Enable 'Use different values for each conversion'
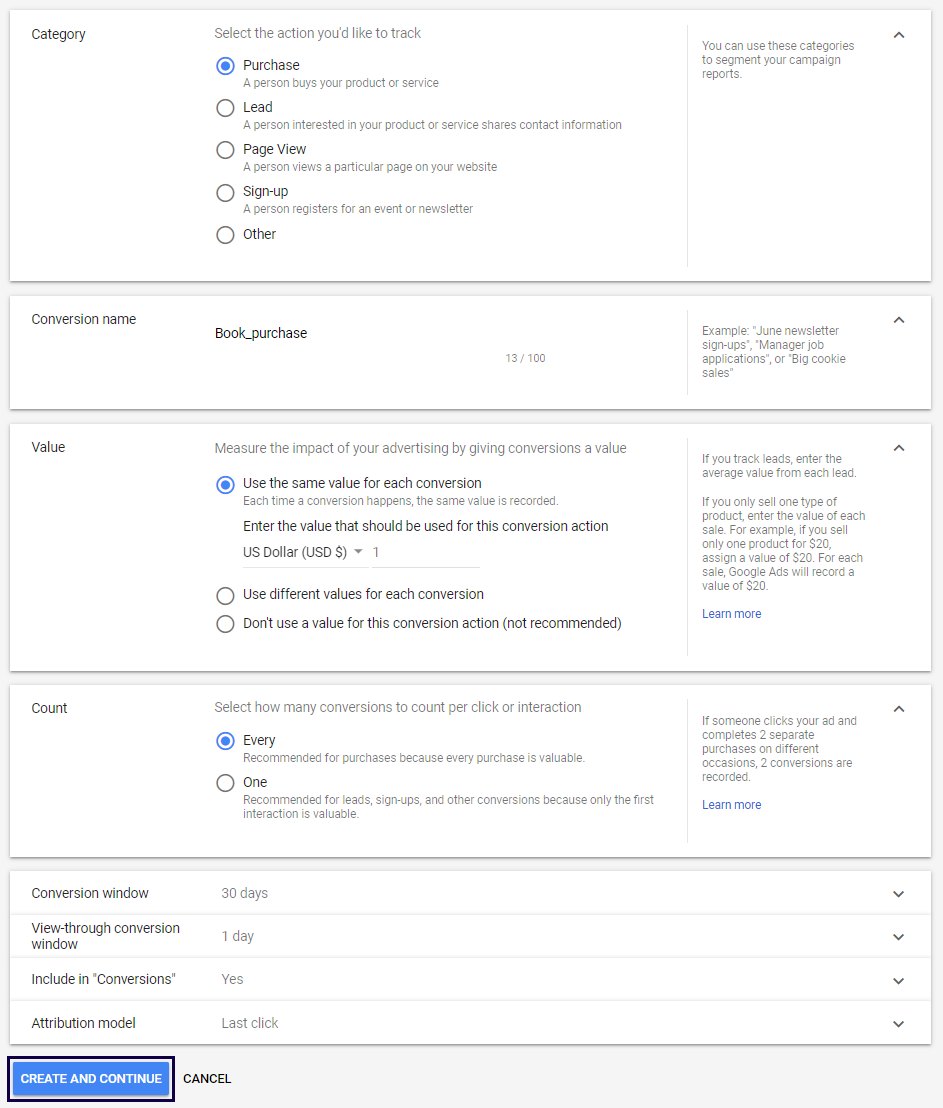 click(x=225, y=595)
